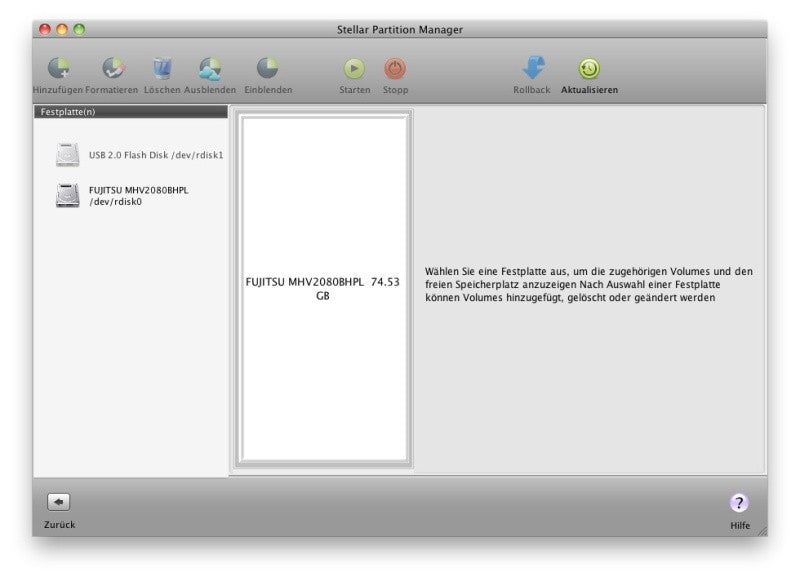Click the Hilfe label text
This screenshot has height=581, width=800.
[x=740, y=525]
